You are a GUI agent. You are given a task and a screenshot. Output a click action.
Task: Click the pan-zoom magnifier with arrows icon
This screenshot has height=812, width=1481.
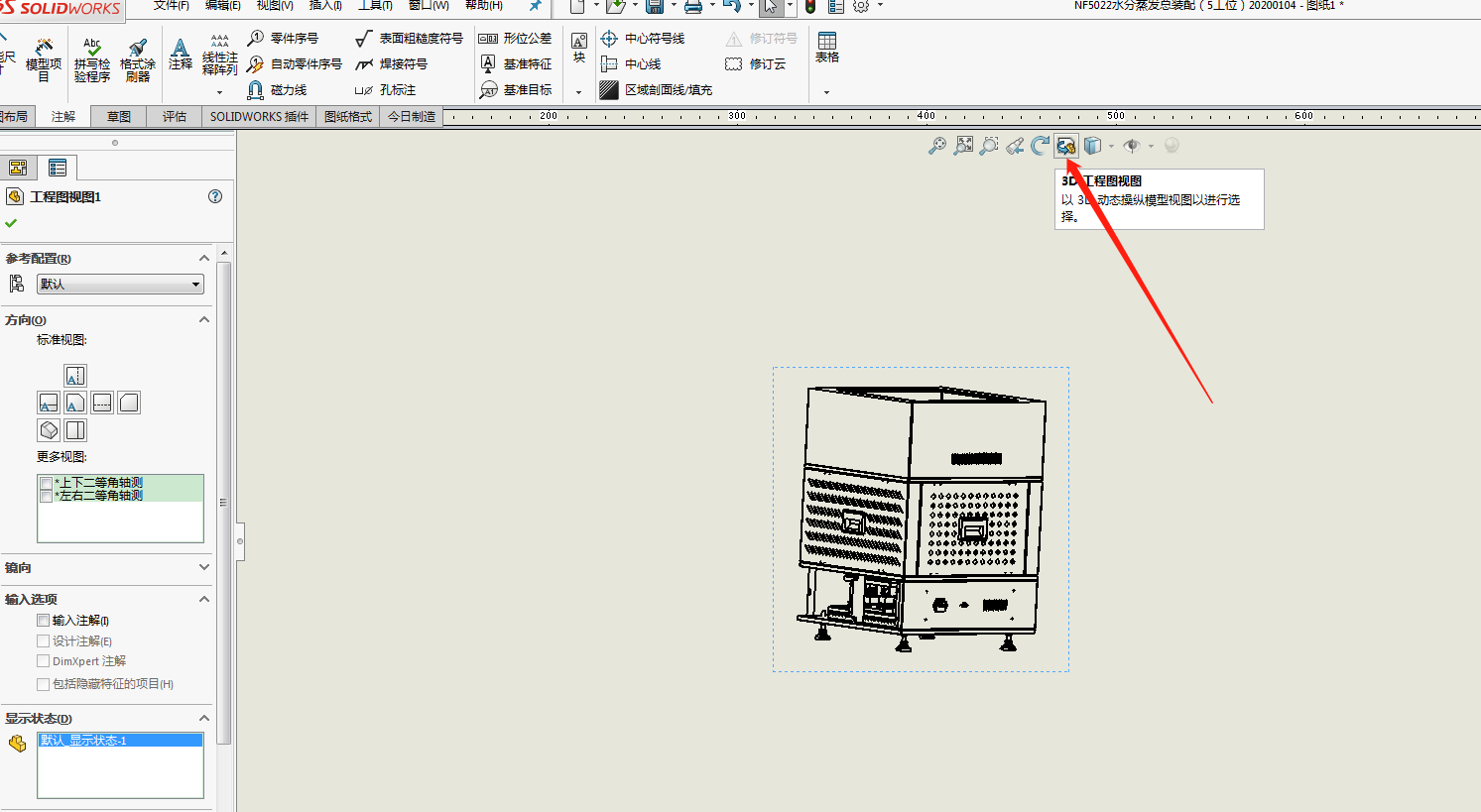click(937, 146)
